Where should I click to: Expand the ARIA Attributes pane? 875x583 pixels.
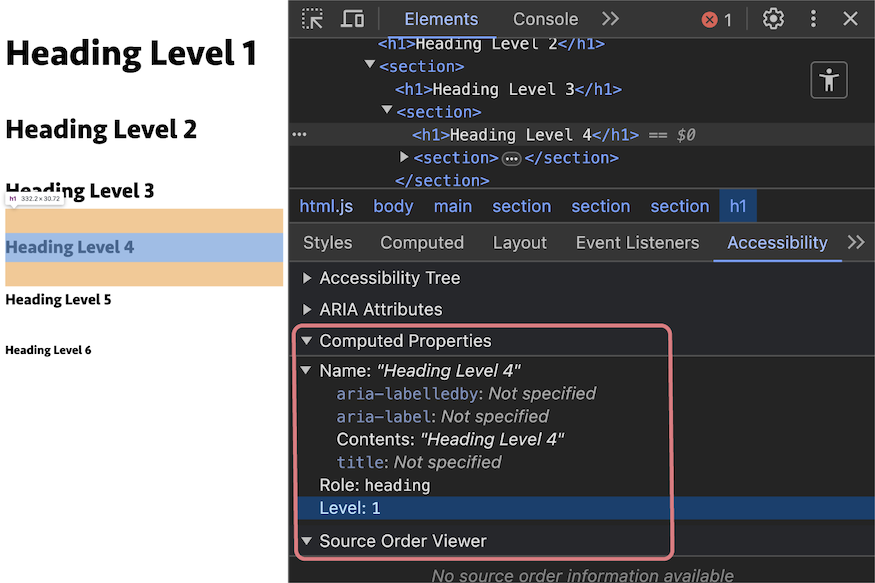(x=306, y=309)
